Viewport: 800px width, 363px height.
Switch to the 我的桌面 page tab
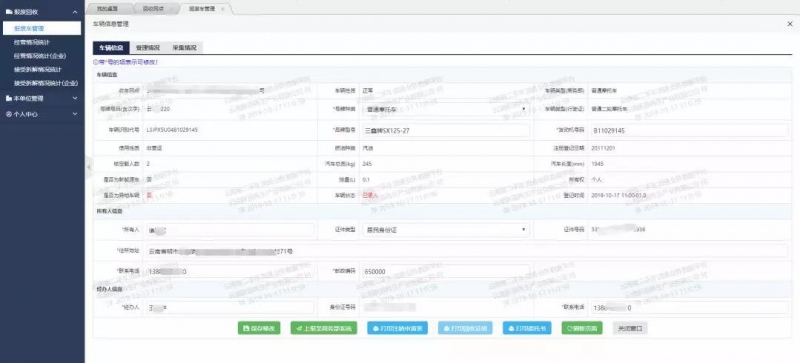(x=108, y=9)
